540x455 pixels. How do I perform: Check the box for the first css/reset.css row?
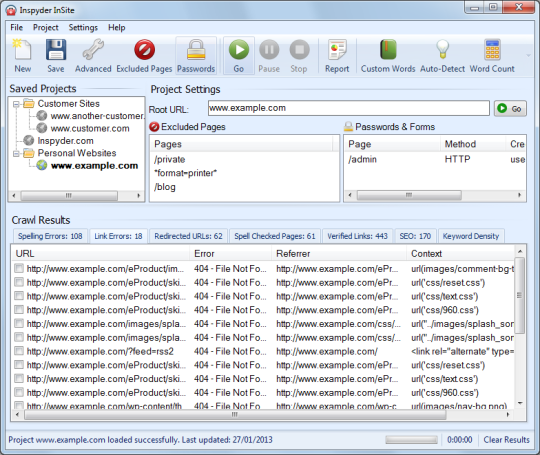[19, 282]
